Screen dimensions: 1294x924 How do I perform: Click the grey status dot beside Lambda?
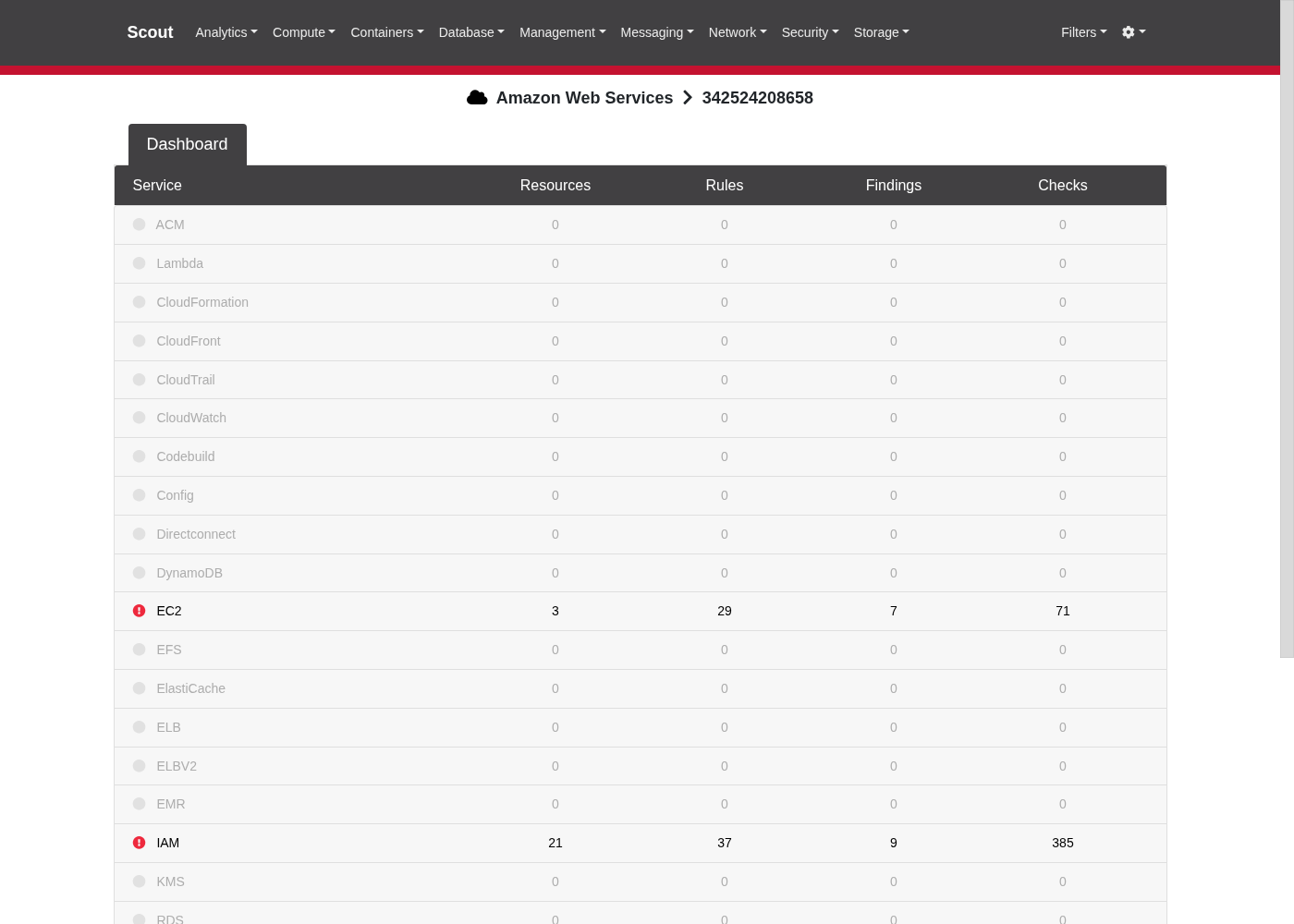[139, 263]
